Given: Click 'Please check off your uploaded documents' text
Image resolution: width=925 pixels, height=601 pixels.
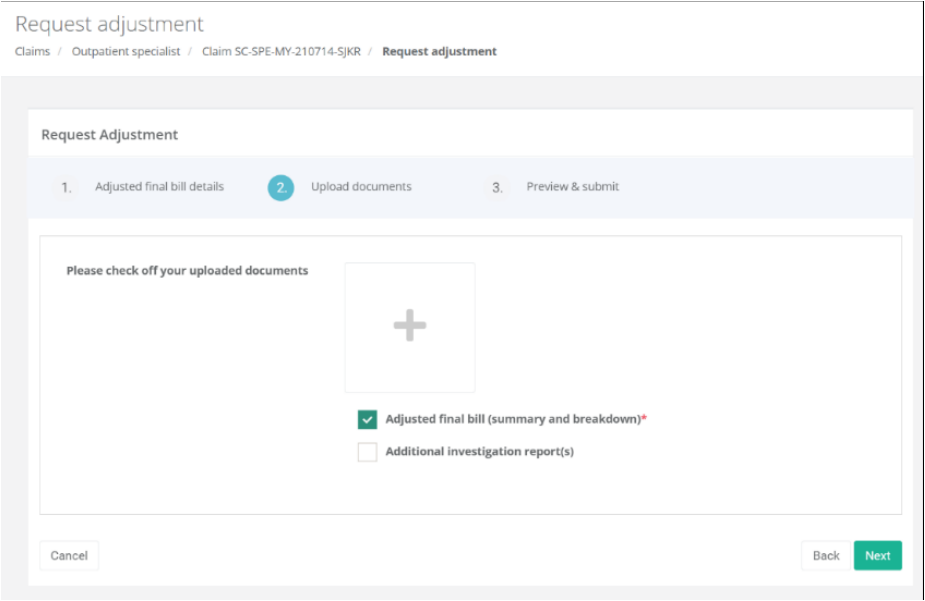Looking at the screenshot, I should (x=187, y=271).
